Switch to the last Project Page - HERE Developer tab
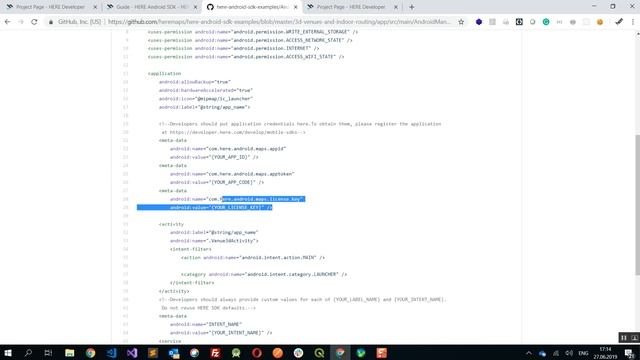The width and height of the screenshot is (640, 360). (351, 7)
